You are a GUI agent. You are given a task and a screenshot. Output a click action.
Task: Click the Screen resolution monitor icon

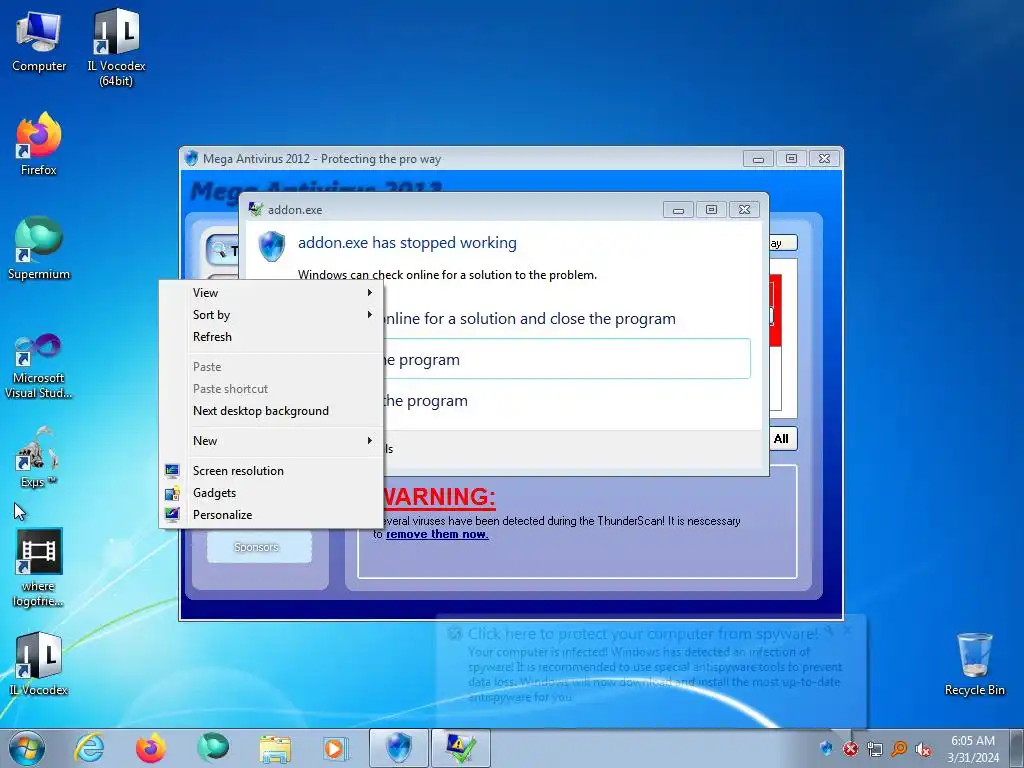click(x=172, y=471)
